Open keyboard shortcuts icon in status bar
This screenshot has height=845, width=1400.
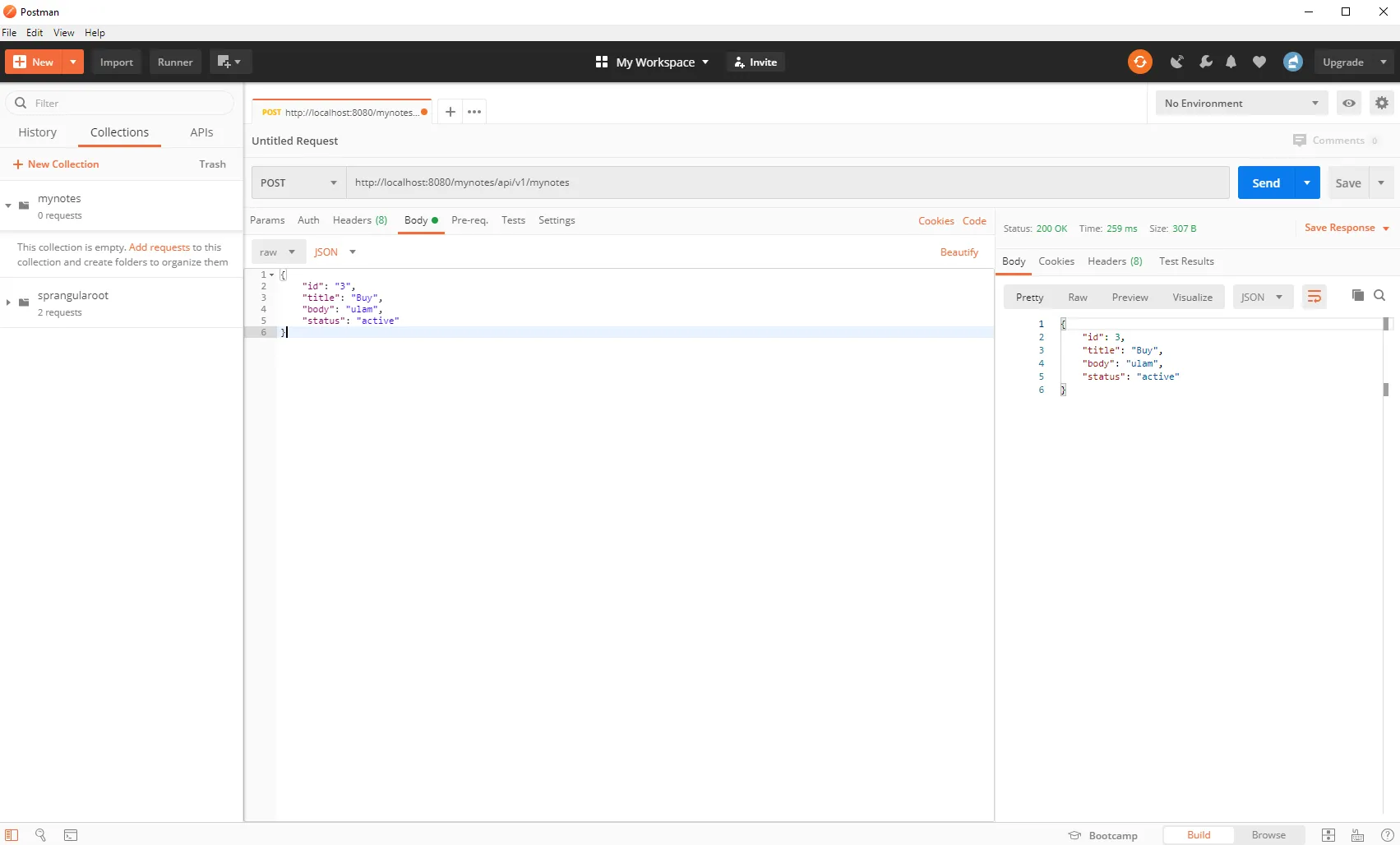click(x=1357, y=835)
